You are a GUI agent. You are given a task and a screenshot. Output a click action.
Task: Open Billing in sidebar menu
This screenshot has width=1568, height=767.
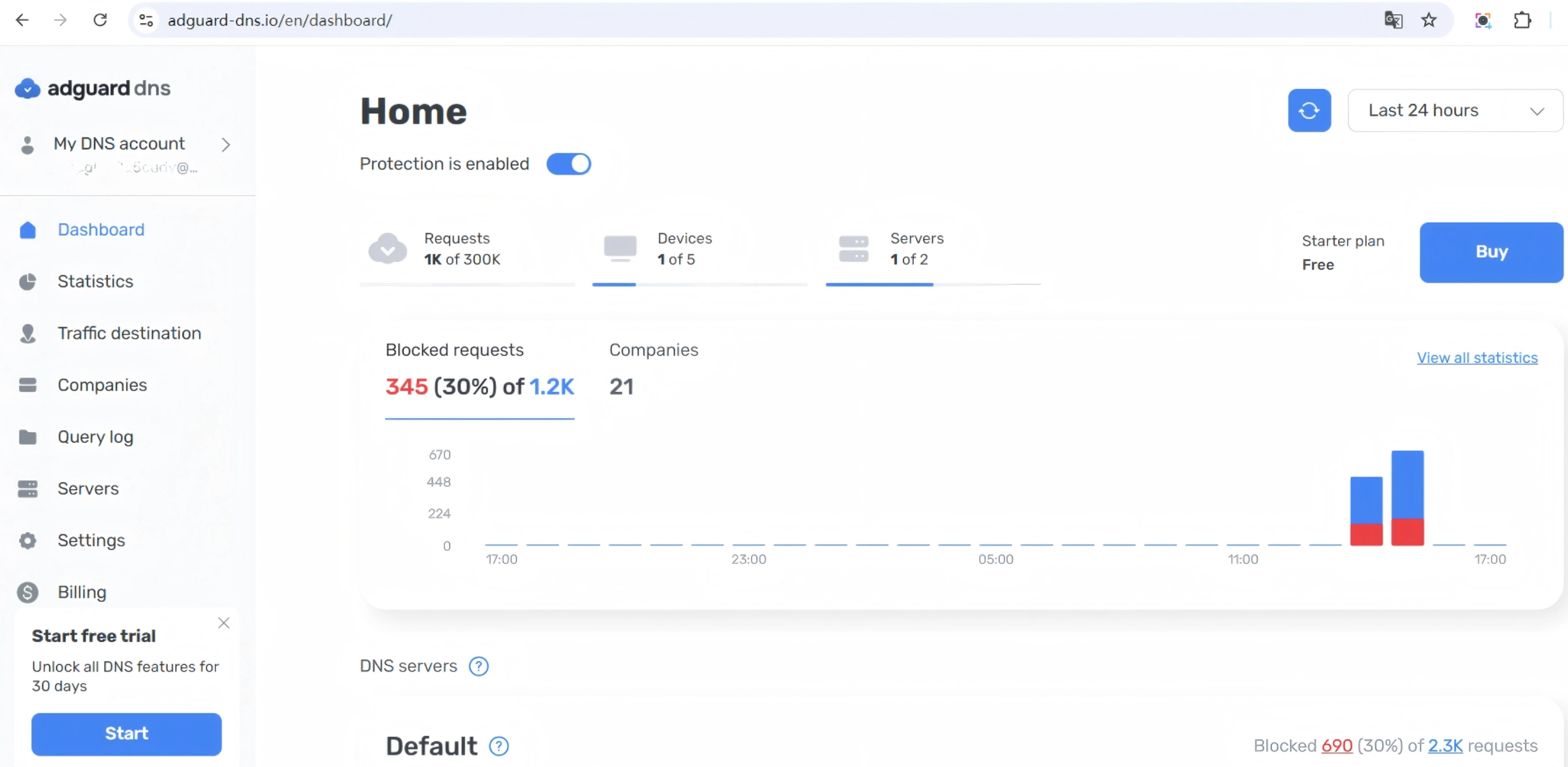82,592
